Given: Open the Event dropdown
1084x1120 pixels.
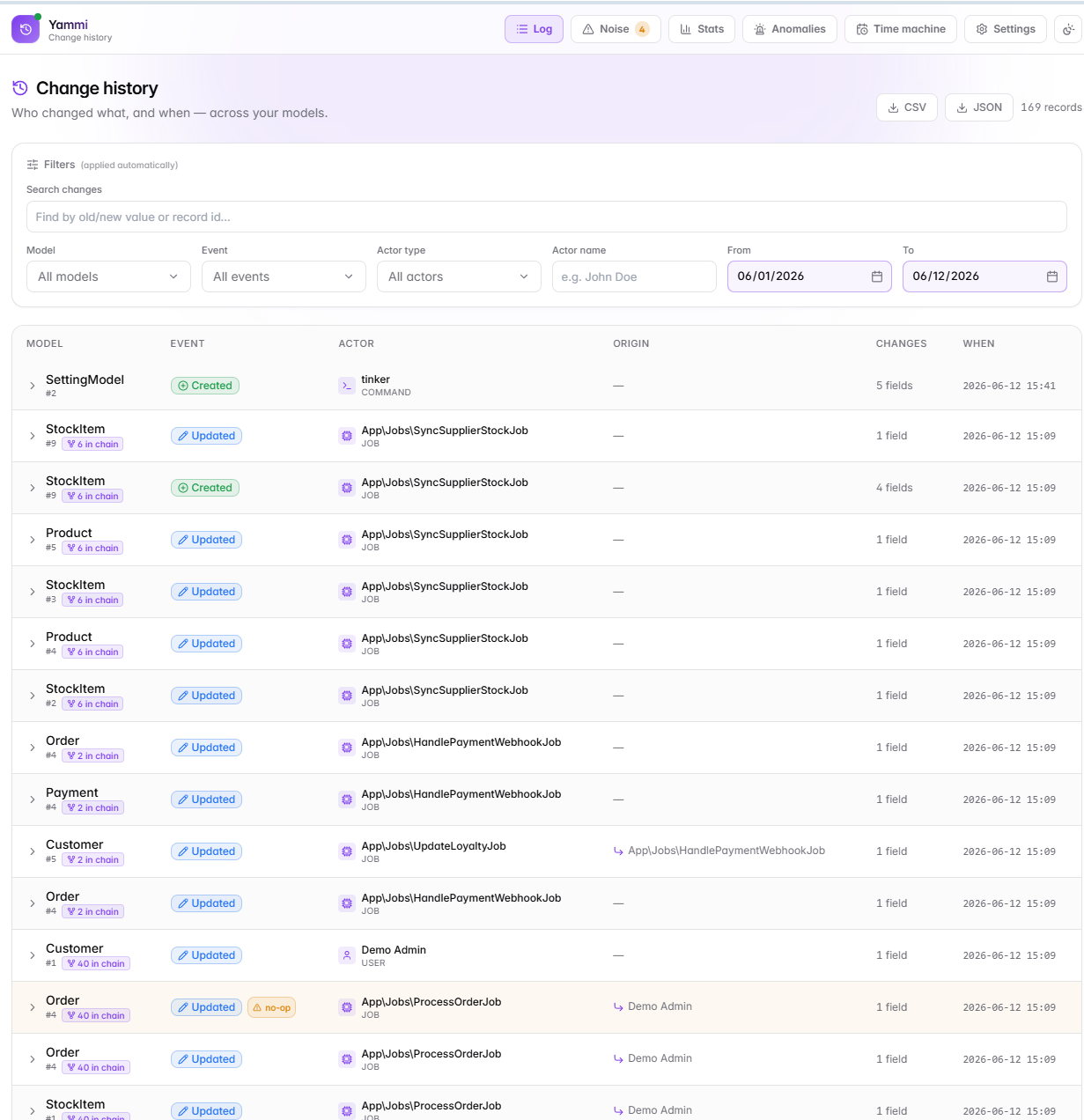Looking at the screenshot, I should tap(284, 276).
